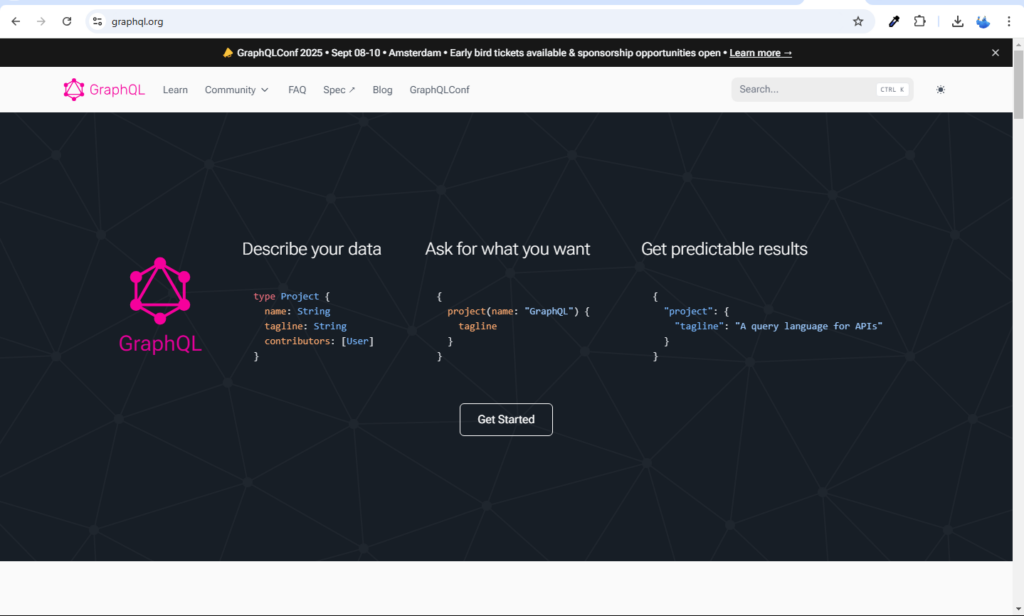Open browser downloads

[957, 22]
